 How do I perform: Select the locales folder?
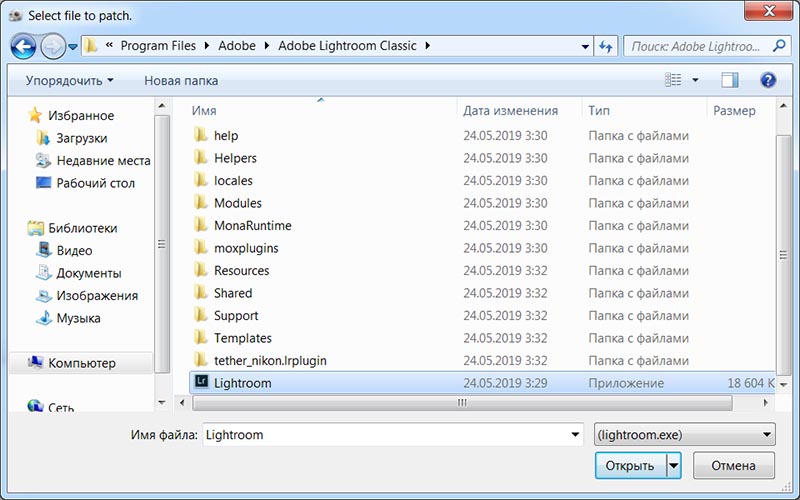tap(233, 181)
